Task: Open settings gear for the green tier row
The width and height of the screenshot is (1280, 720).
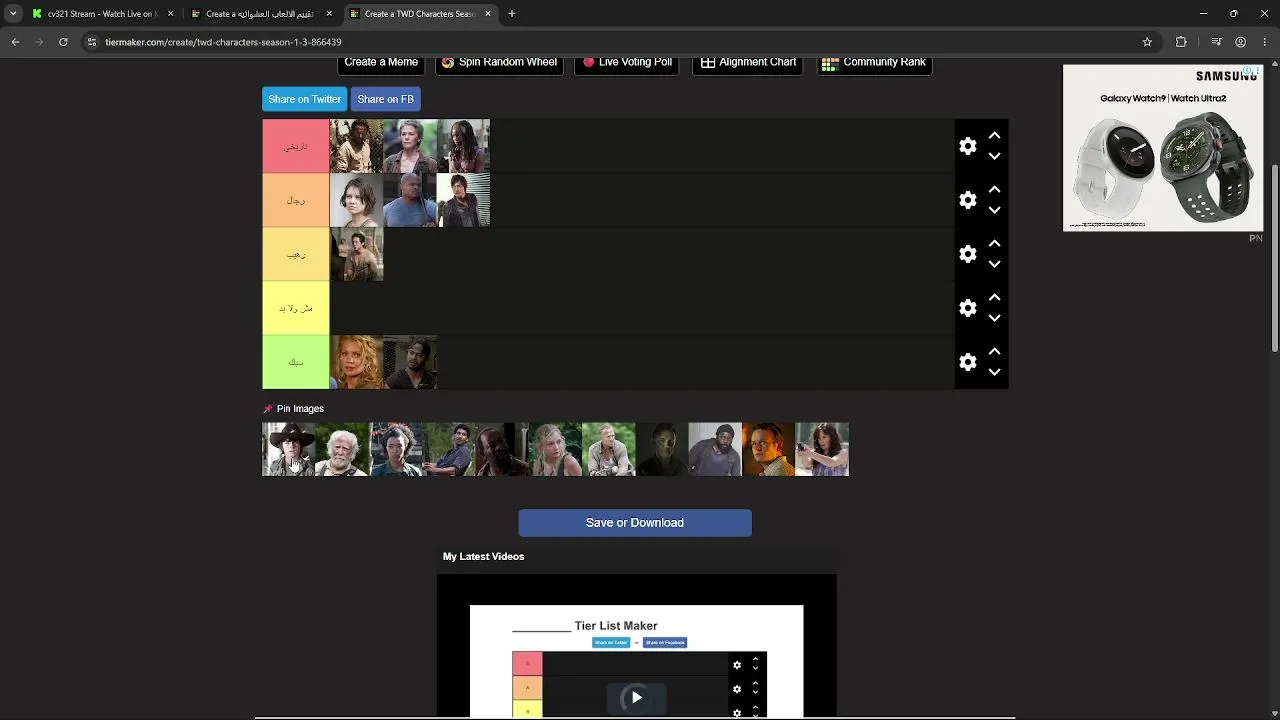Action: [967, 362]
